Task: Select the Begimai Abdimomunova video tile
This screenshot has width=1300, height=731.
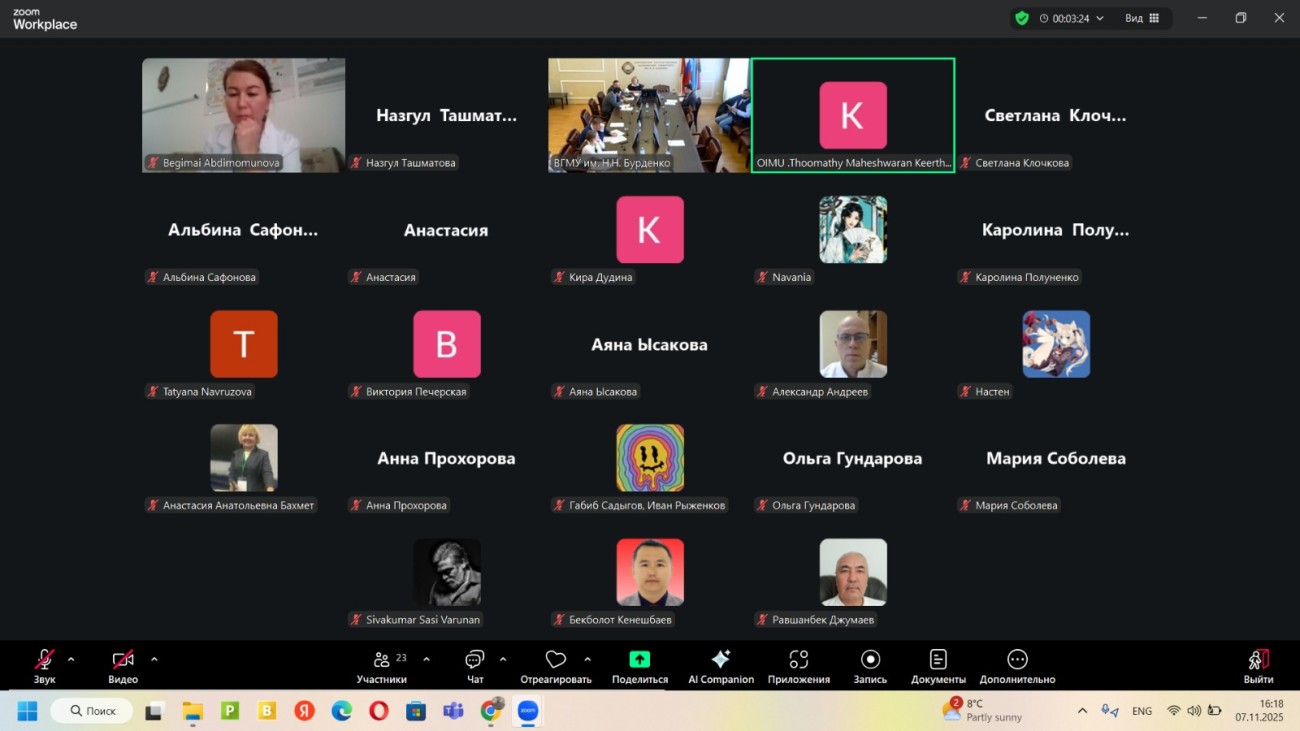Action: (243, 114)
